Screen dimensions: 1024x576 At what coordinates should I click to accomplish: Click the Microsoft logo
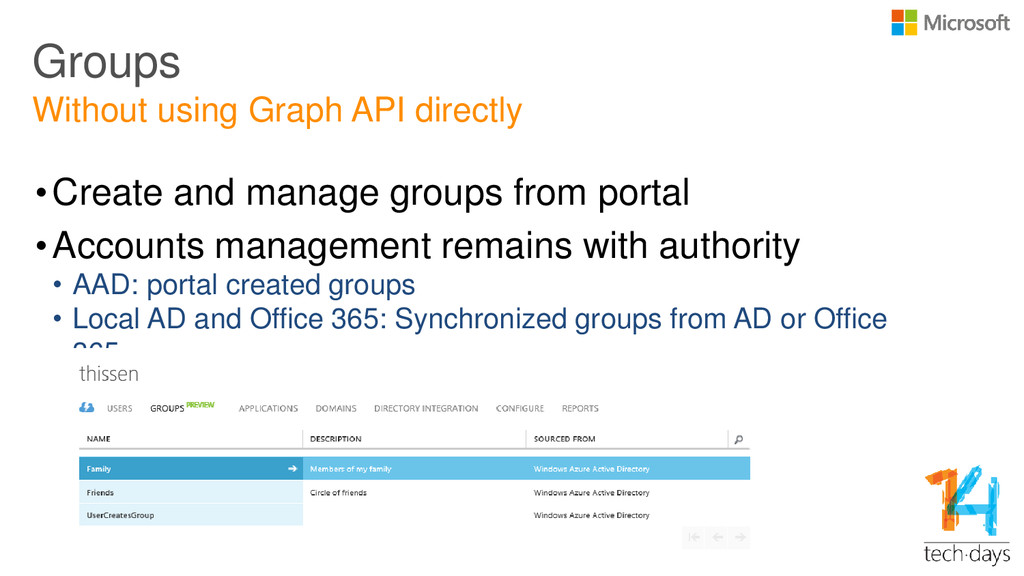pos(951,23)
